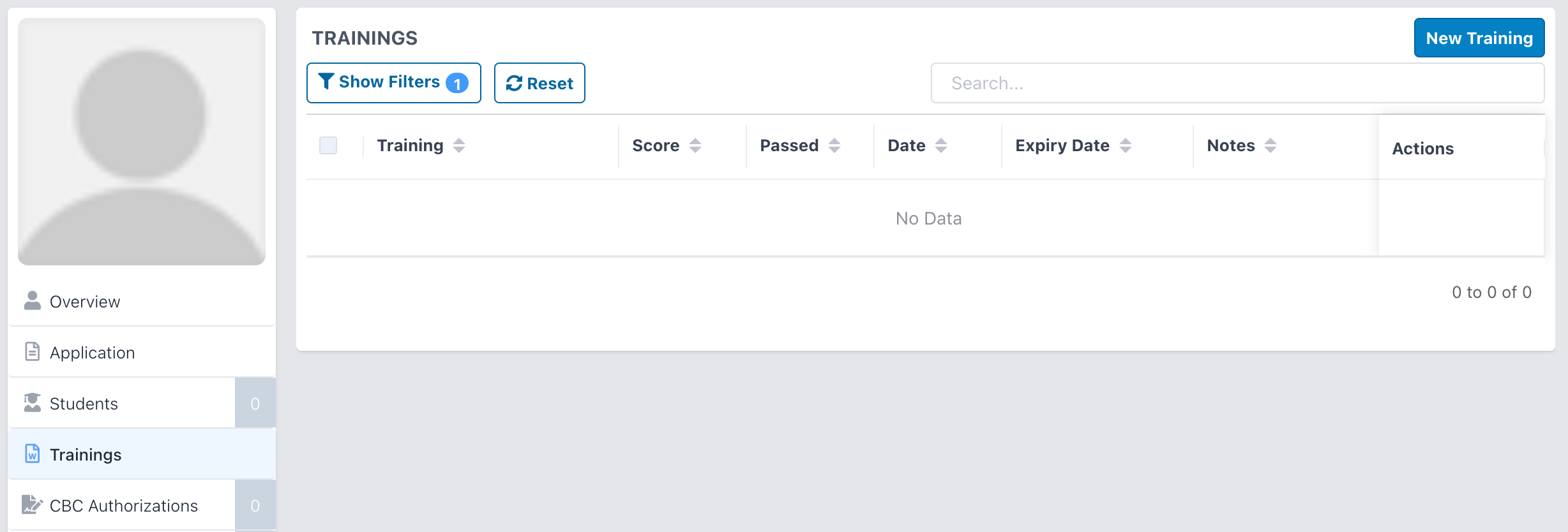Viewport: 1568px width, 532px height.
Task: Sort by Passed column arrows
Action: pyautogui.click(x=834, y=145)
